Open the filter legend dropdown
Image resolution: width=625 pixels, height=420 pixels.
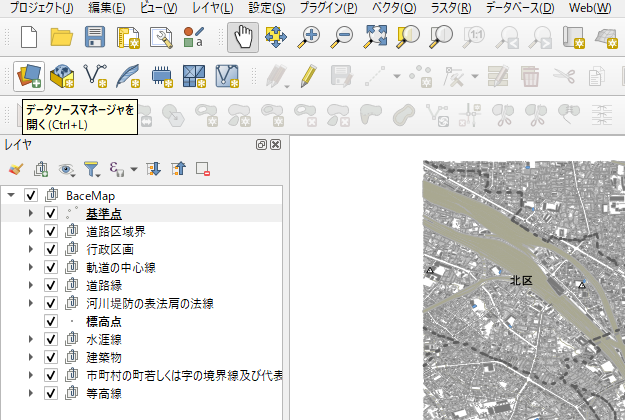coord(92,169)
